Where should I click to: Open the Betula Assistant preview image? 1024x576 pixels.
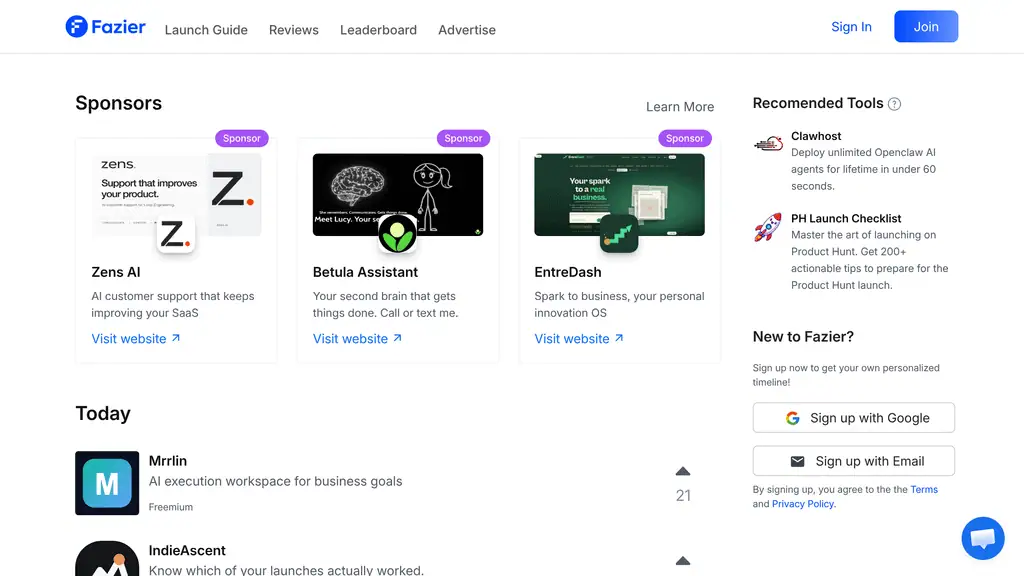click(398, 195)
